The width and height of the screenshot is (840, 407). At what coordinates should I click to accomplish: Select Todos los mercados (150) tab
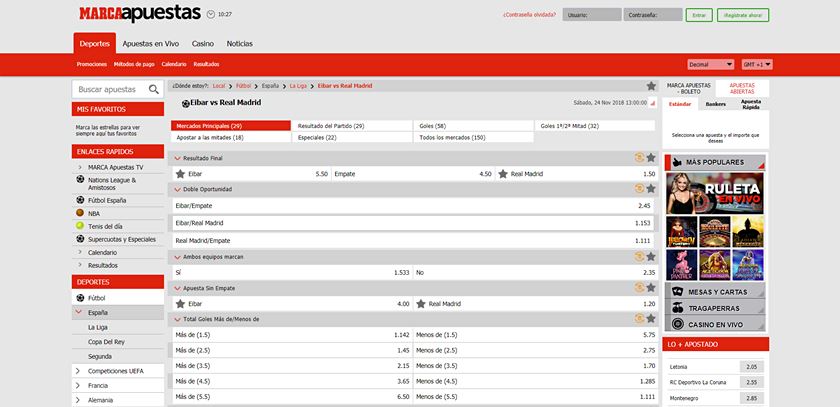click(x=474, y=138)
